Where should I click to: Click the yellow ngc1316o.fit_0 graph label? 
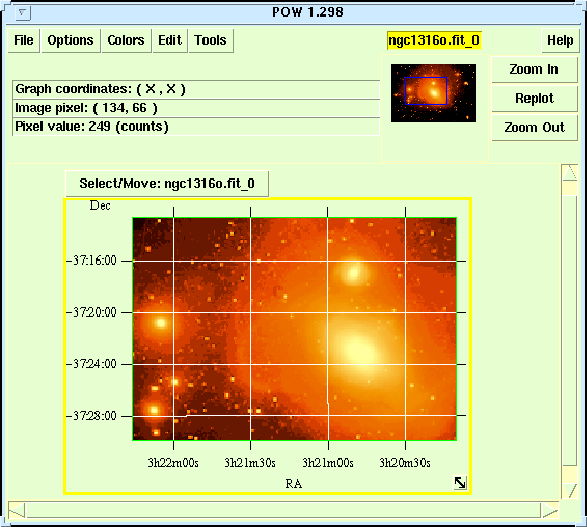click(x=434, y=40)
